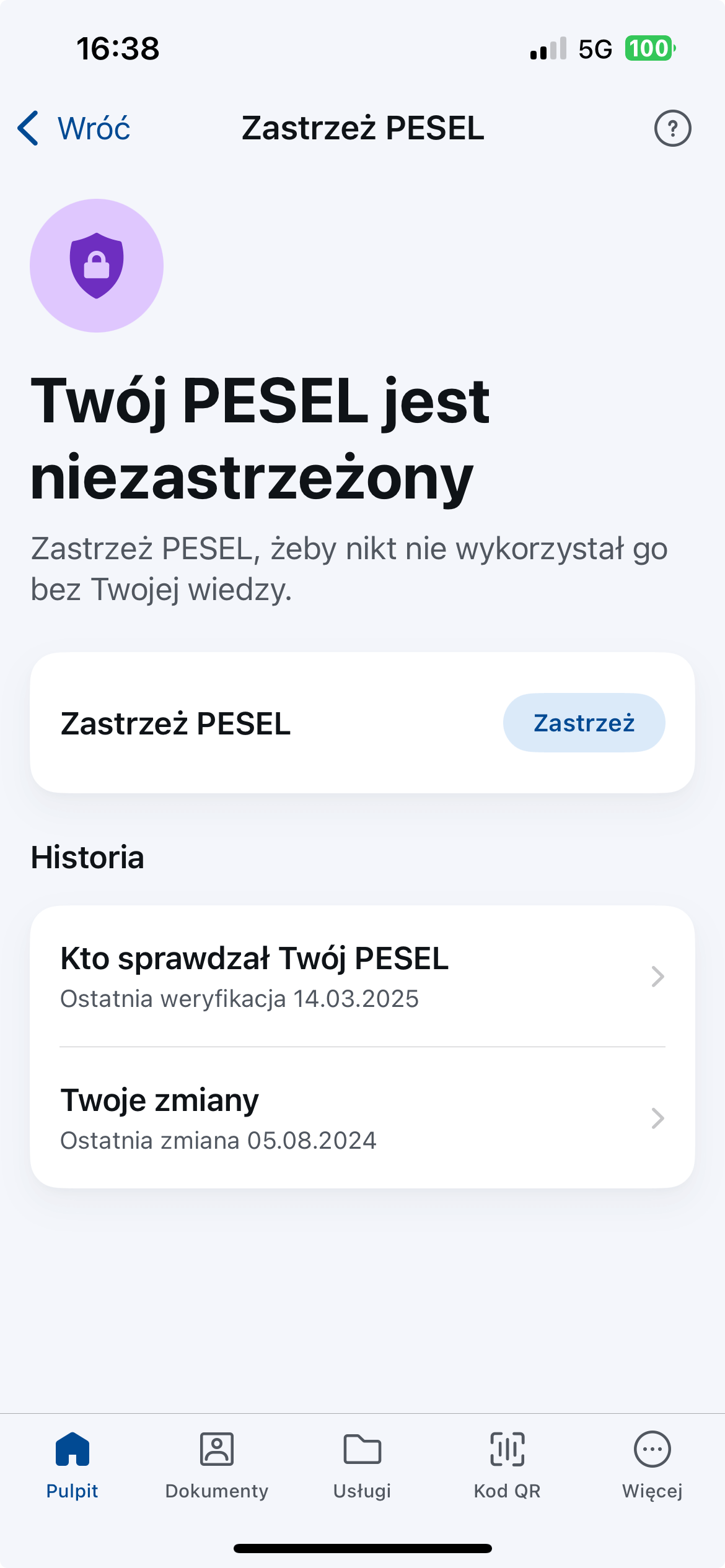The width and height of the screenshot is (725, 1568).
Task: Switch to the Usługi tab label
Action: coord(362,1491)
